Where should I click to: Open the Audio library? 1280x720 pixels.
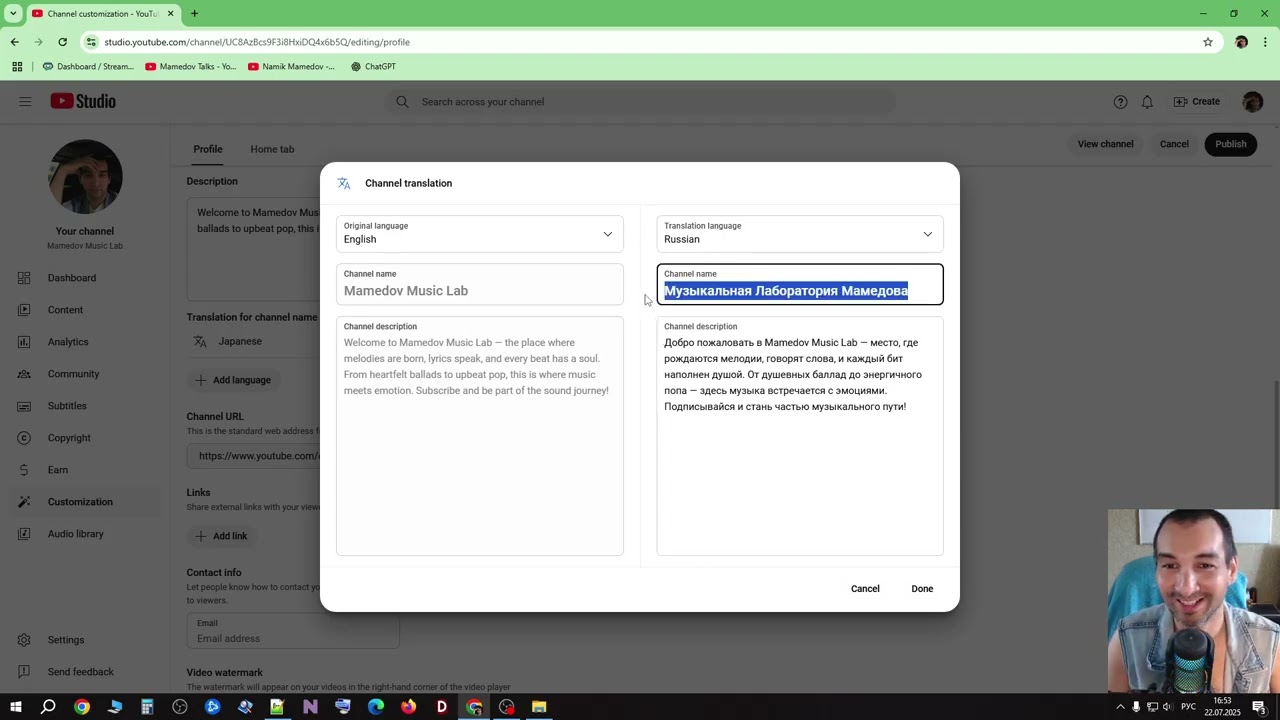coord(75,534)
